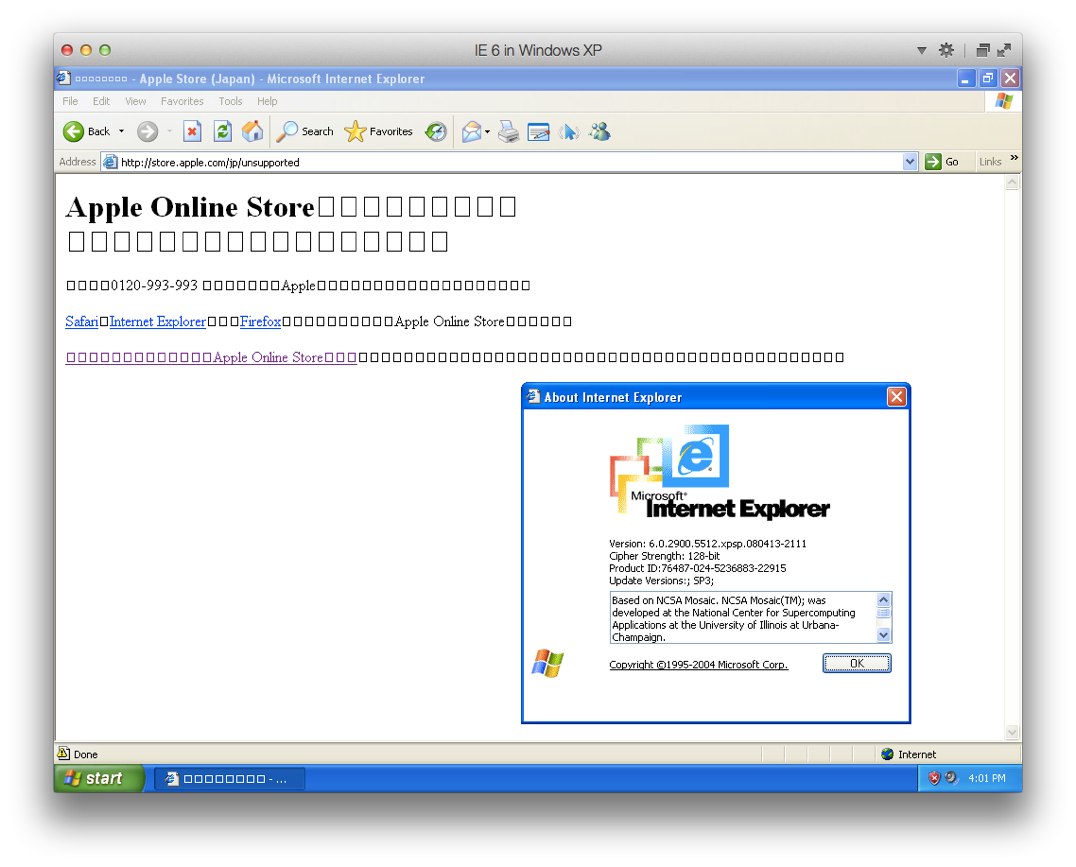Open the Favorites menu
The image size is (1076, 867).
[x=182, y=101]
